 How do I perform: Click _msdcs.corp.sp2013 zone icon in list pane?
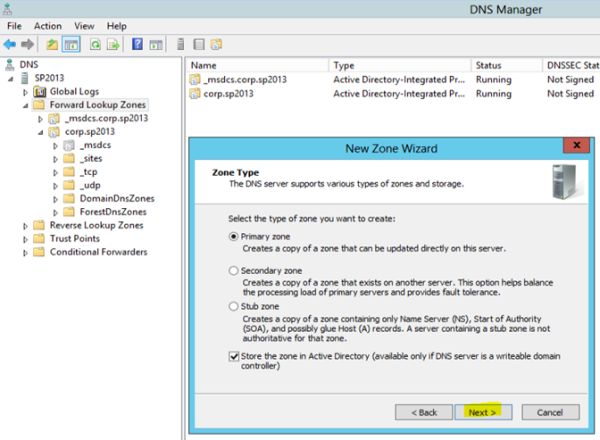pos(195,80)
